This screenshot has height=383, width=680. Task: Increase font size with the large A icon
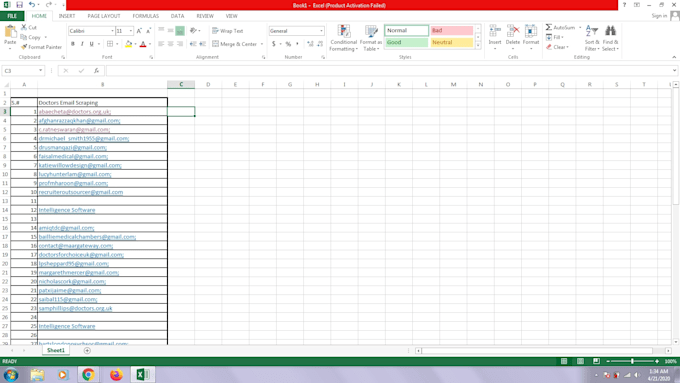point(139,31)
